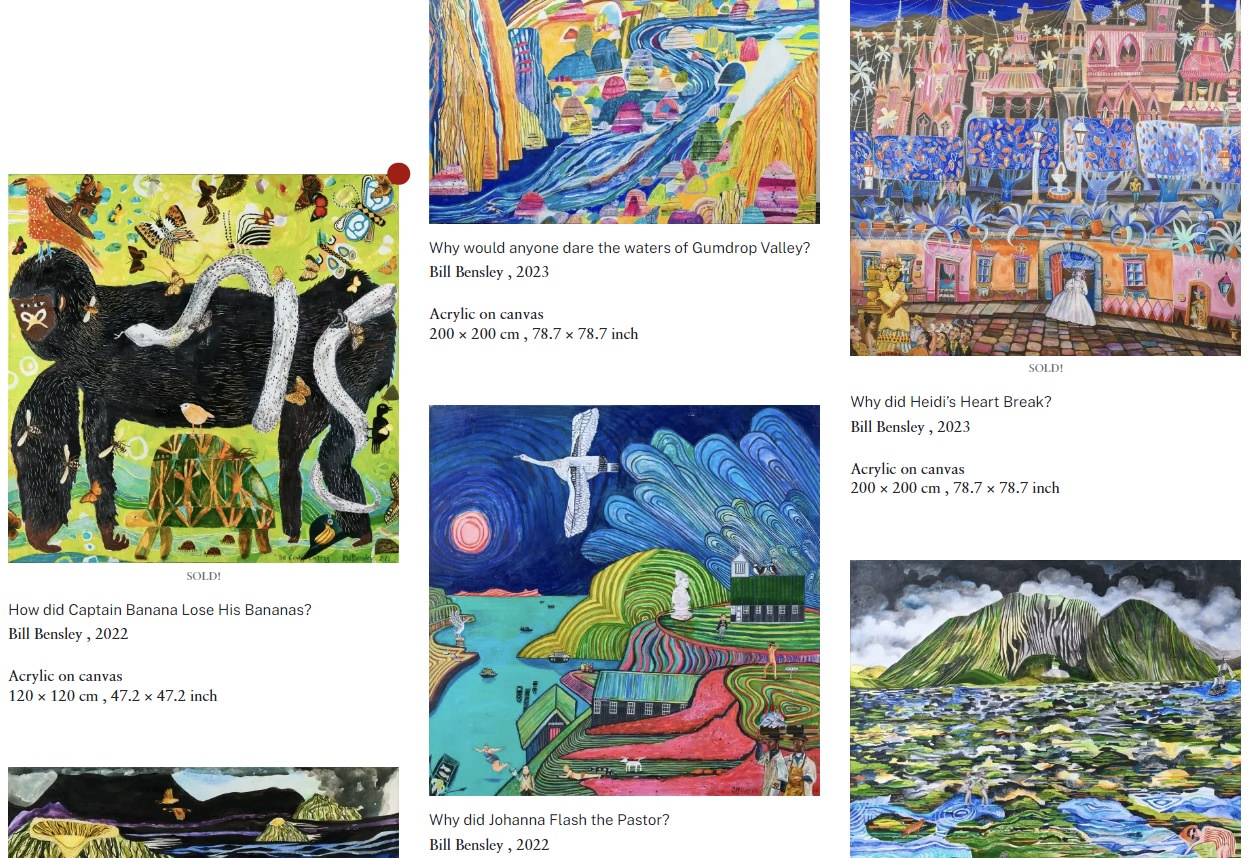Click title 'Why would anyone dare the waters of Gumdrop Valley?'
This screenshot has width=1260, height=858.
(619, 248)
